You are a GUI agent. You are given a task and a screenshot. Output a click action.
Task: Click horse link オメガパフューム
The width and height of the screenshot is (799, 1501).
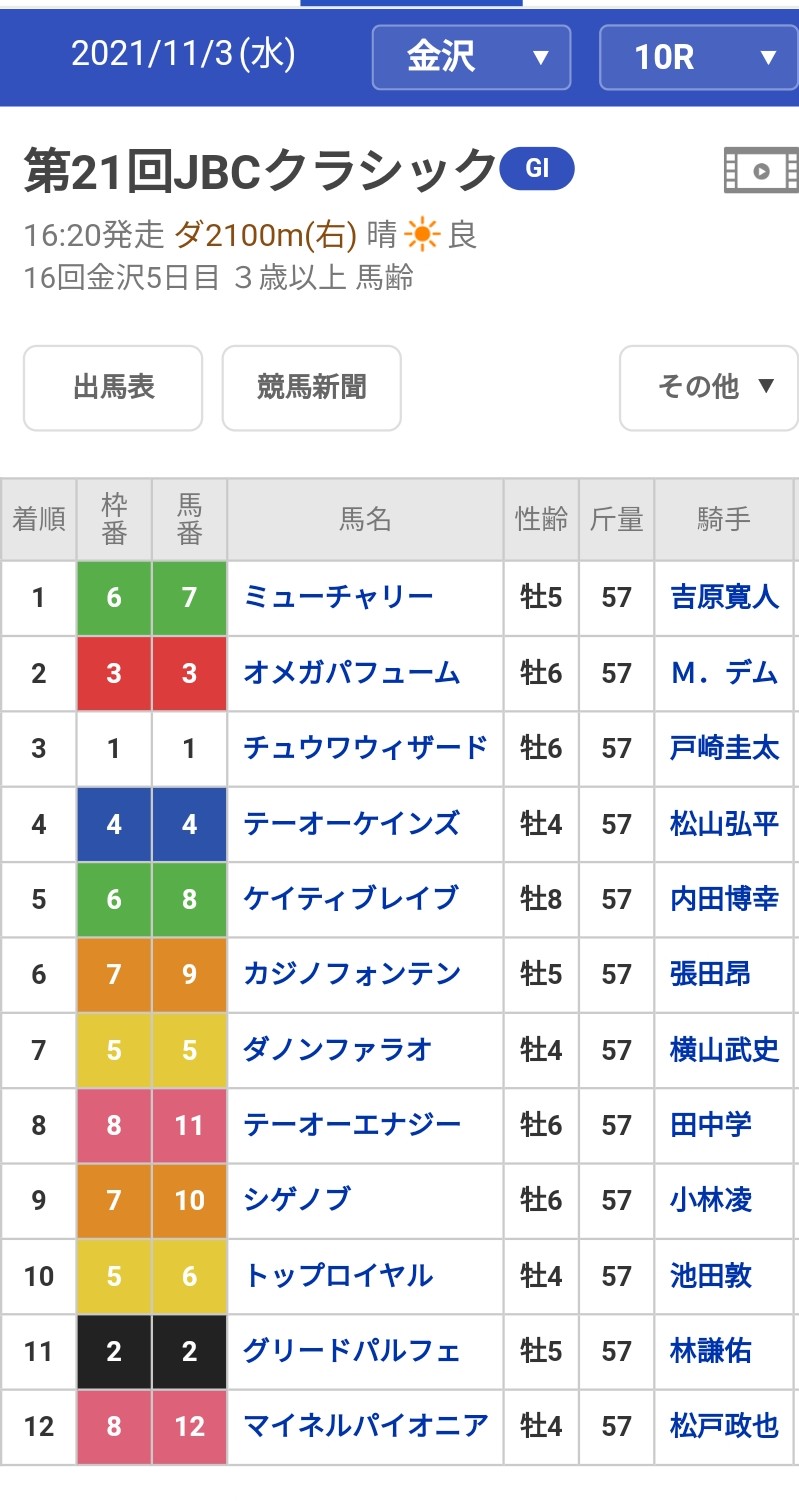(351, 673)
